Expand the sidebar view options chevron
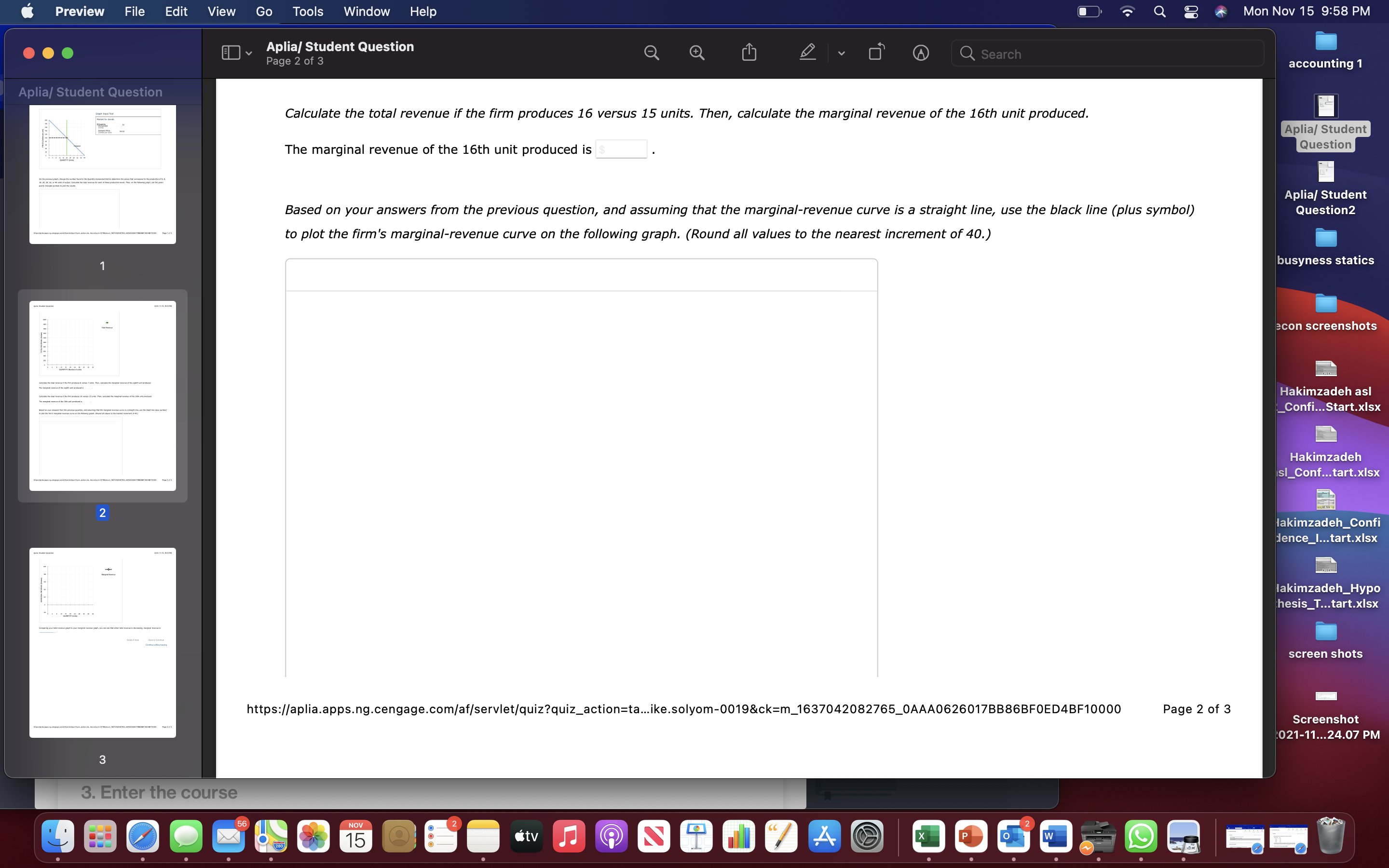This screenshot has height=868, width=1389. click(249, 54)
